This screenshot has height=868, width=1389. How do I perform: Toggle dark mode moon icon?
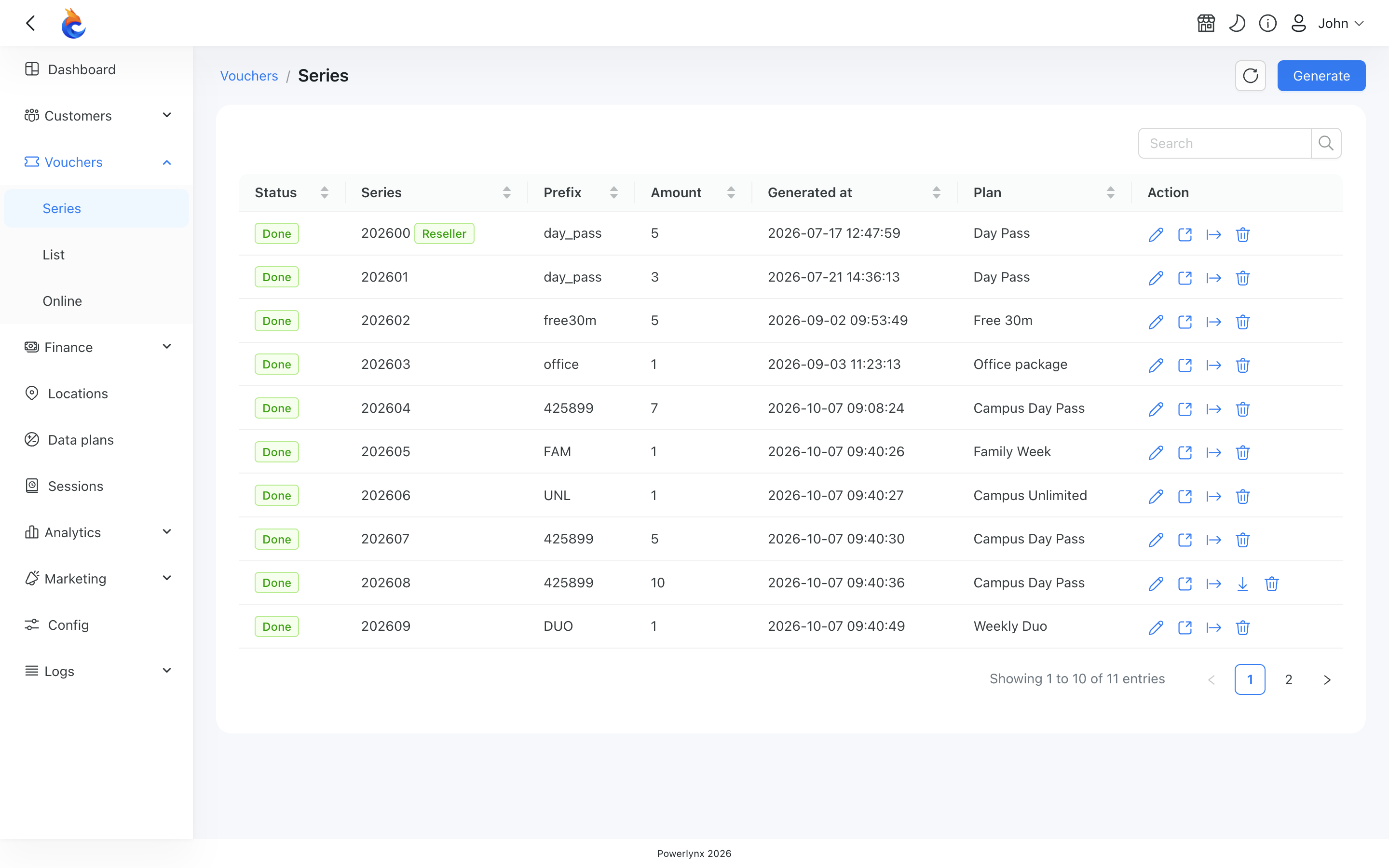[x=1237, y=24]
